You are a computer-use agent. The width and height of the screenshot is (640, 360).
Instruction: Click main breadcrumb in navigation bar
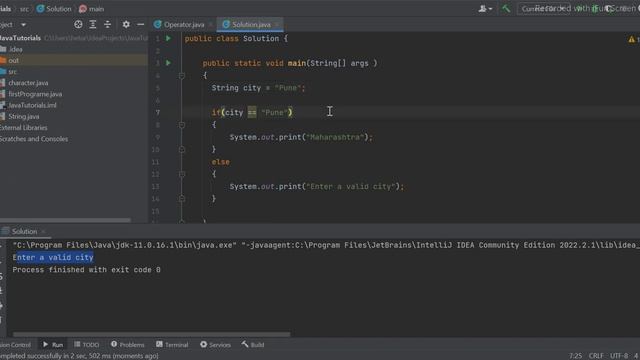pos(91,9)
